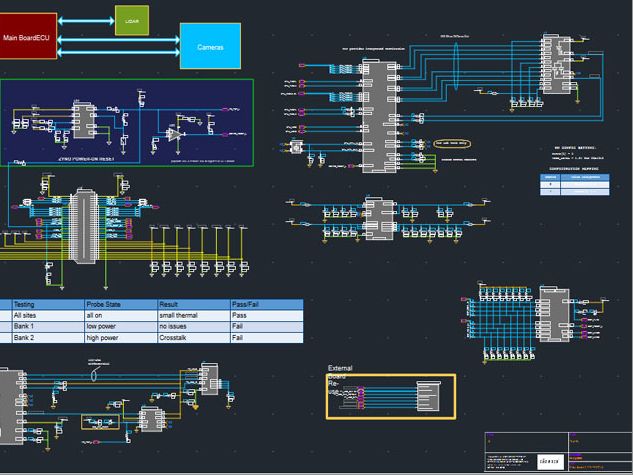Click the Cadence logo in the title block
633x475 pixels.
pyautogui.click(x=550, y=462)
